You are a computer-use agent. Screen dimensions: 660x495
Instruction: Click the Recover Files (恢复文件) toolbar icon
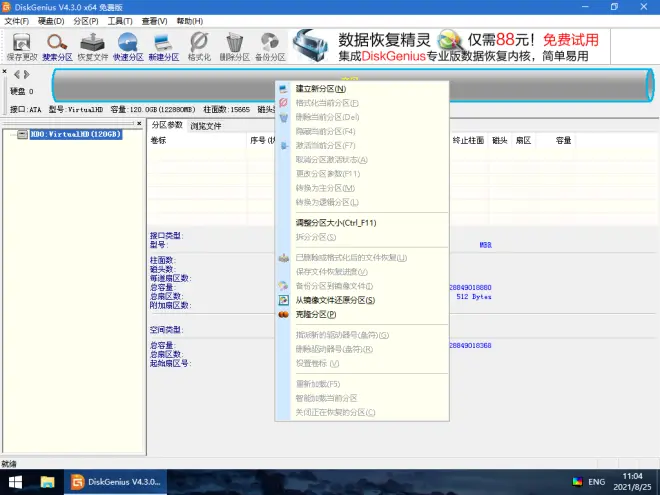pos(93,47)
